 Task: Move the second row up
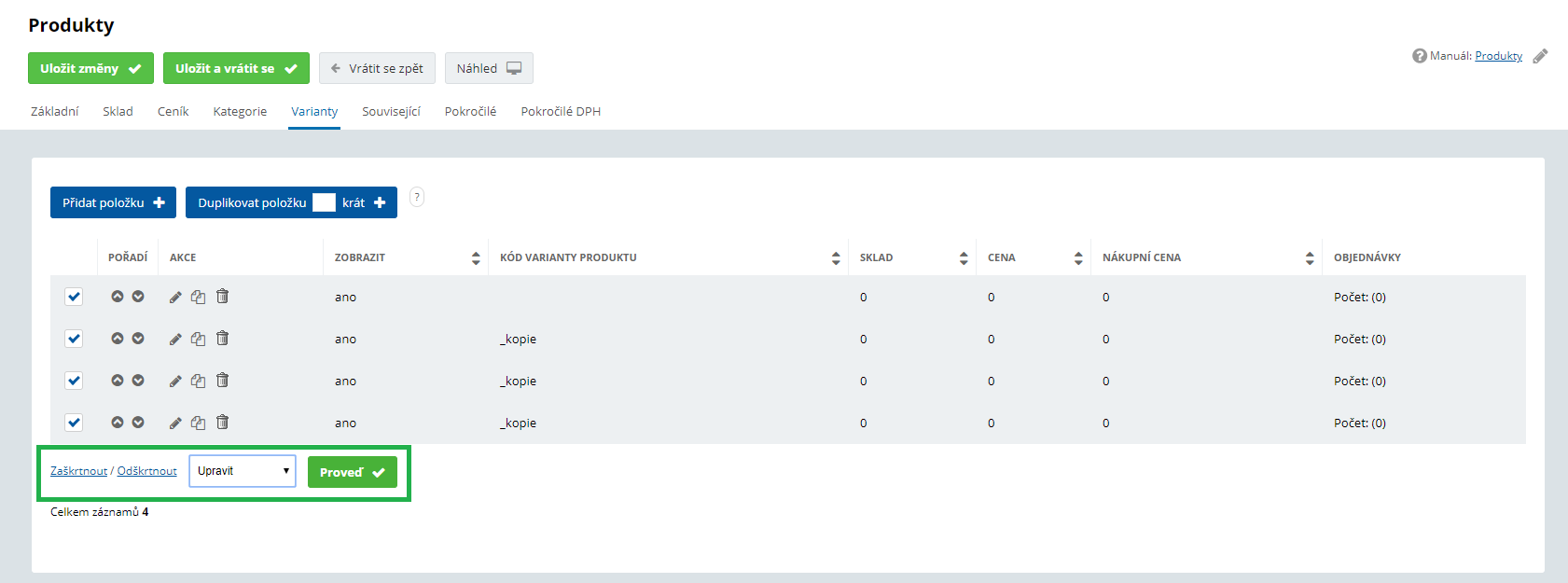point(118,339)
